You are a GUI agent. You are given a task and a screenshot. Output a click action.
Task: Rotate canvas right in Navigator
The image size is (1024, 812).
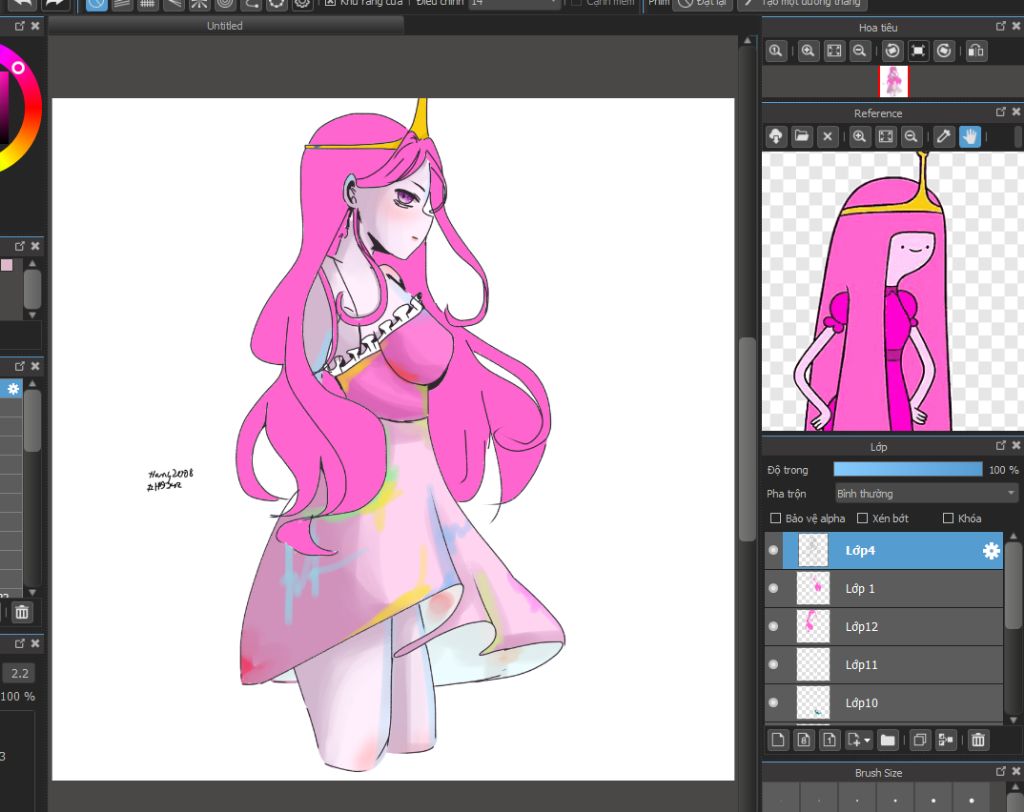[x=944, y=51]
